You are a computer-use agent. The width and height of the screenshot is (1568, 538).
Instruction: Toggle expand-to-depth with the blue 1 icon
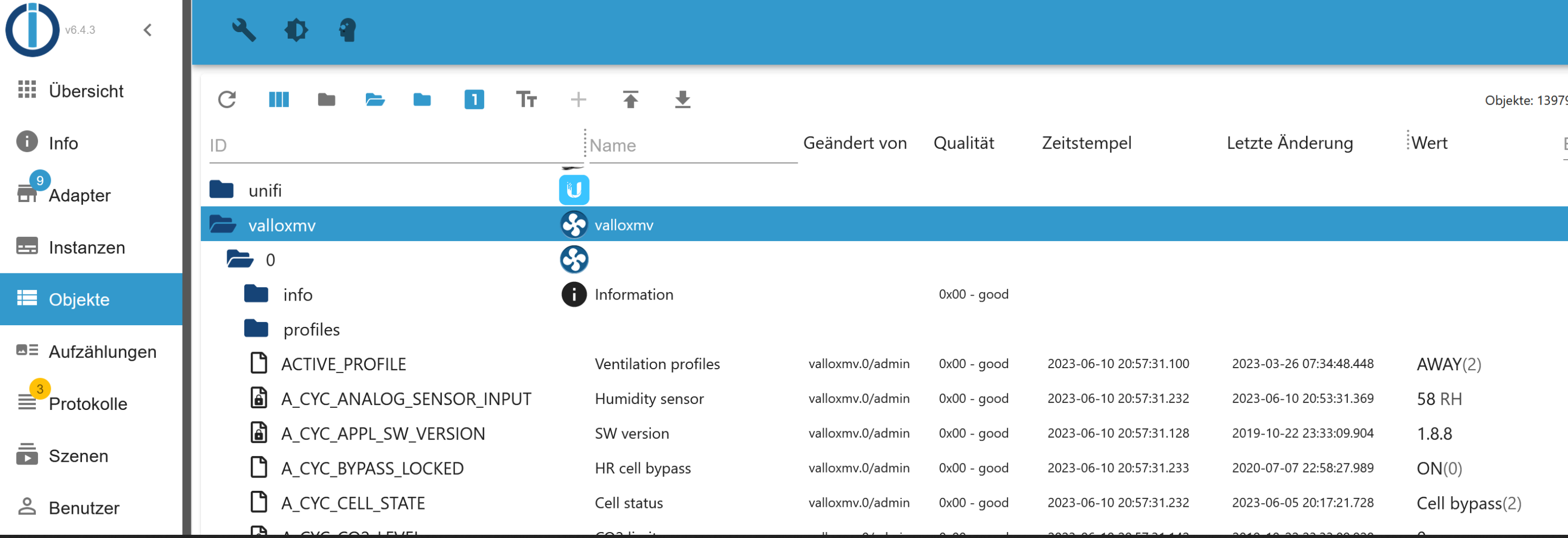(474, 99)
